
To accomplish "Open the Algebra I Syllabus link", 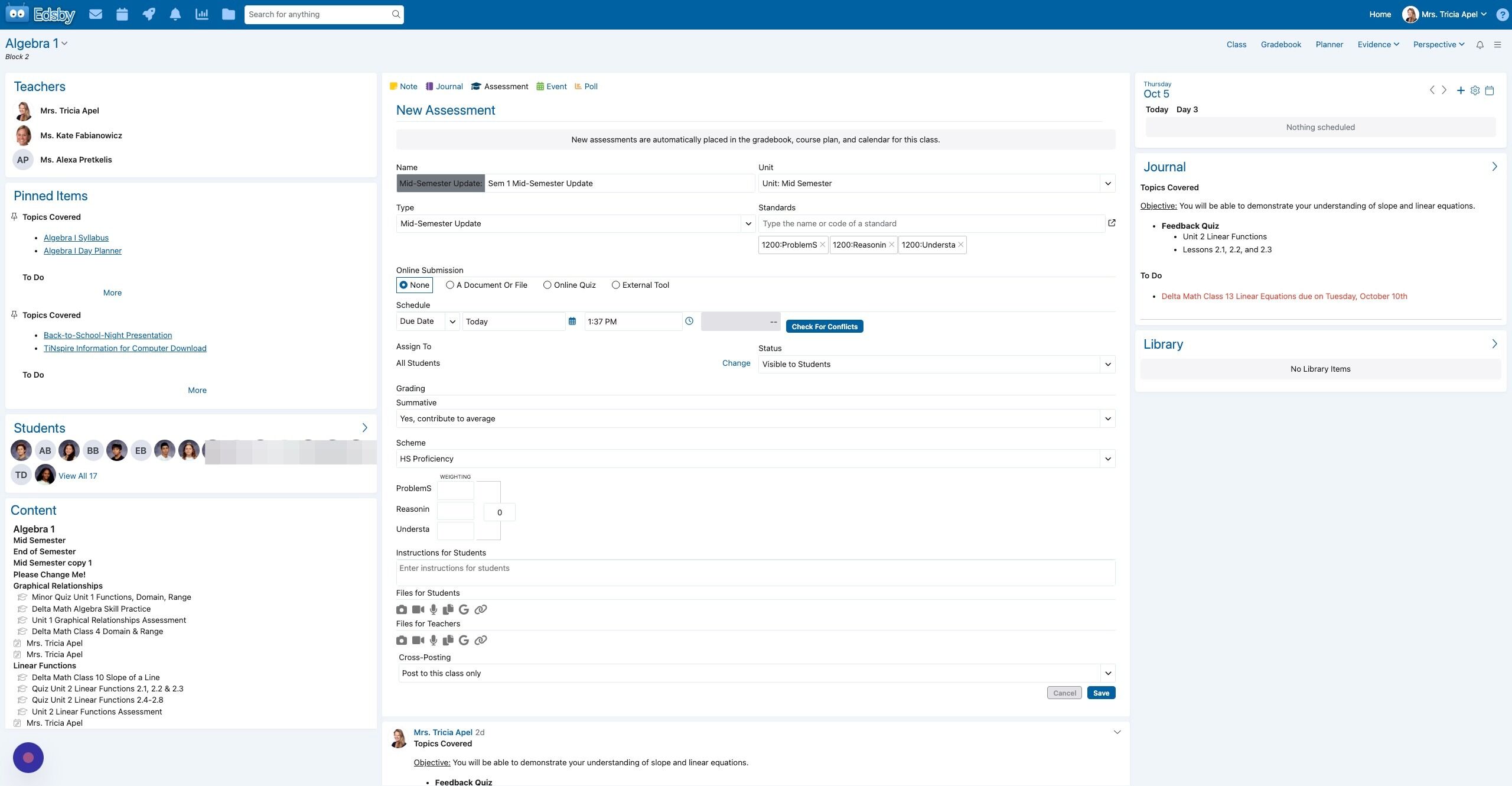I will [x=76, y=238].
